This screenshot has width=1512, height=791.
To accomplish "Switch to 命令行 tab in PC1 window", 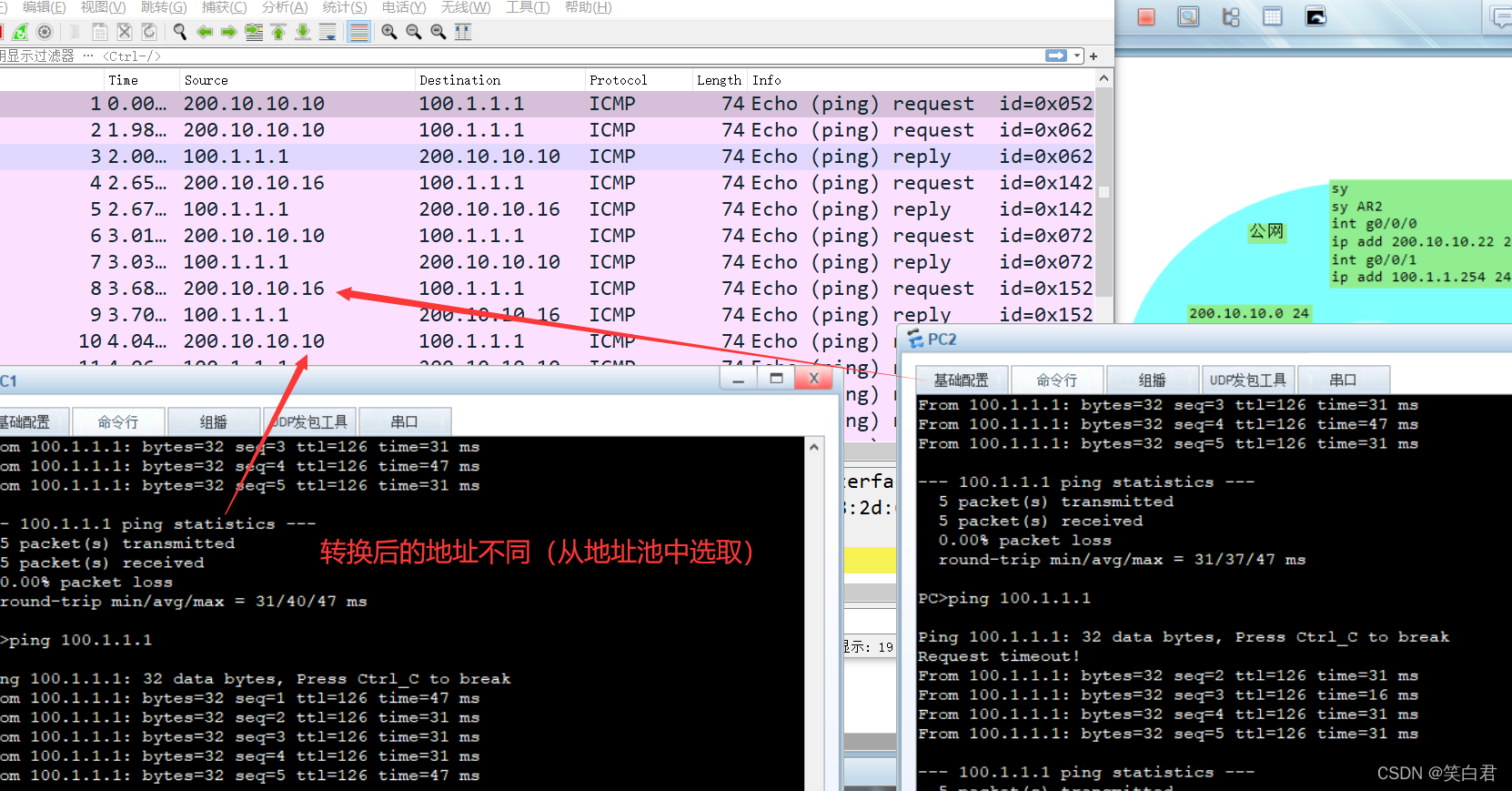I will [x=118, y=422].
